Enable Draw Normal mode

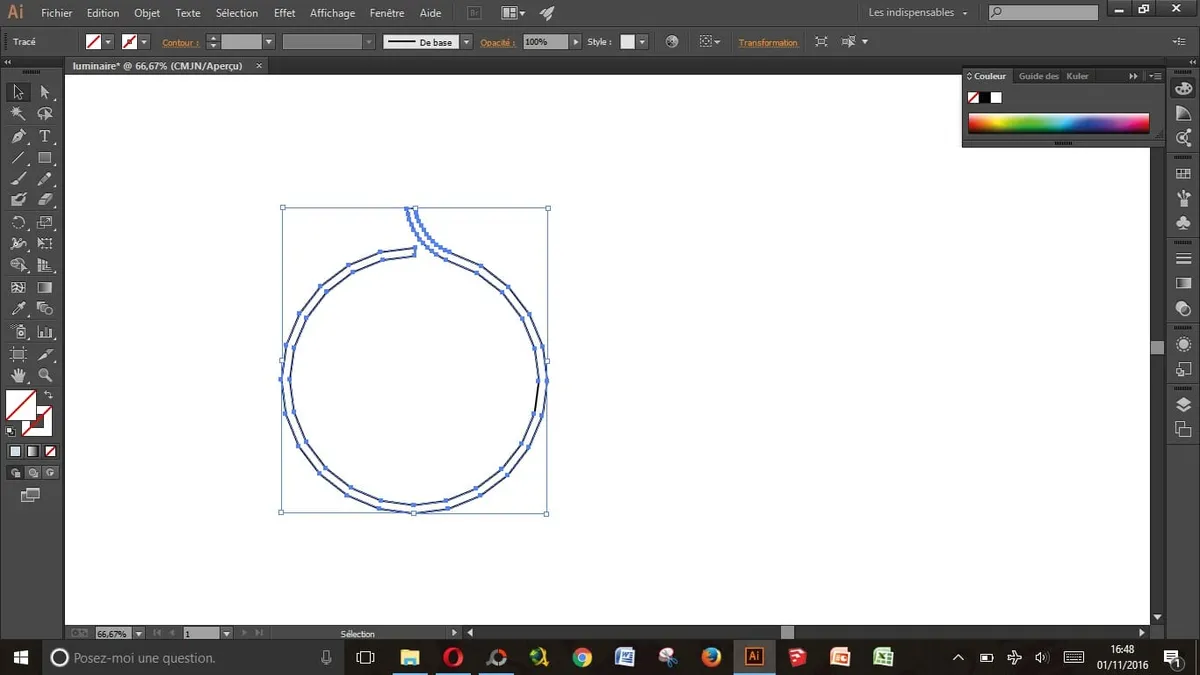coord(15,472)
